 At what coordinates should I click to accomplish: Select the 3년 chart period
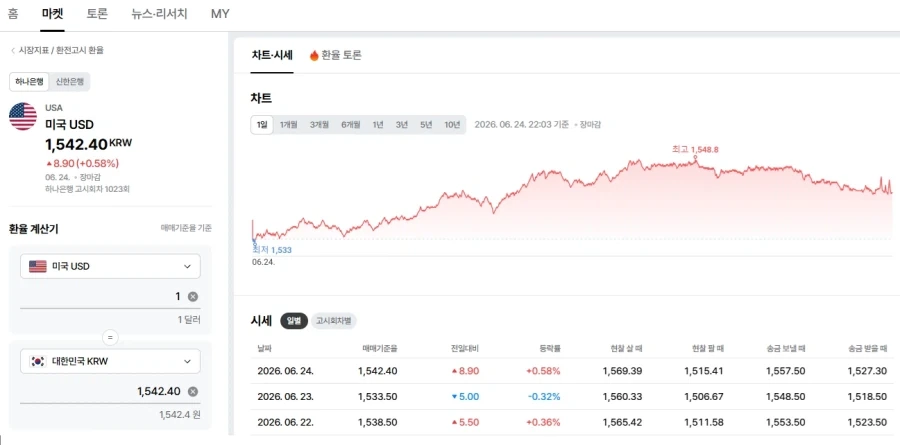point(402,125)
